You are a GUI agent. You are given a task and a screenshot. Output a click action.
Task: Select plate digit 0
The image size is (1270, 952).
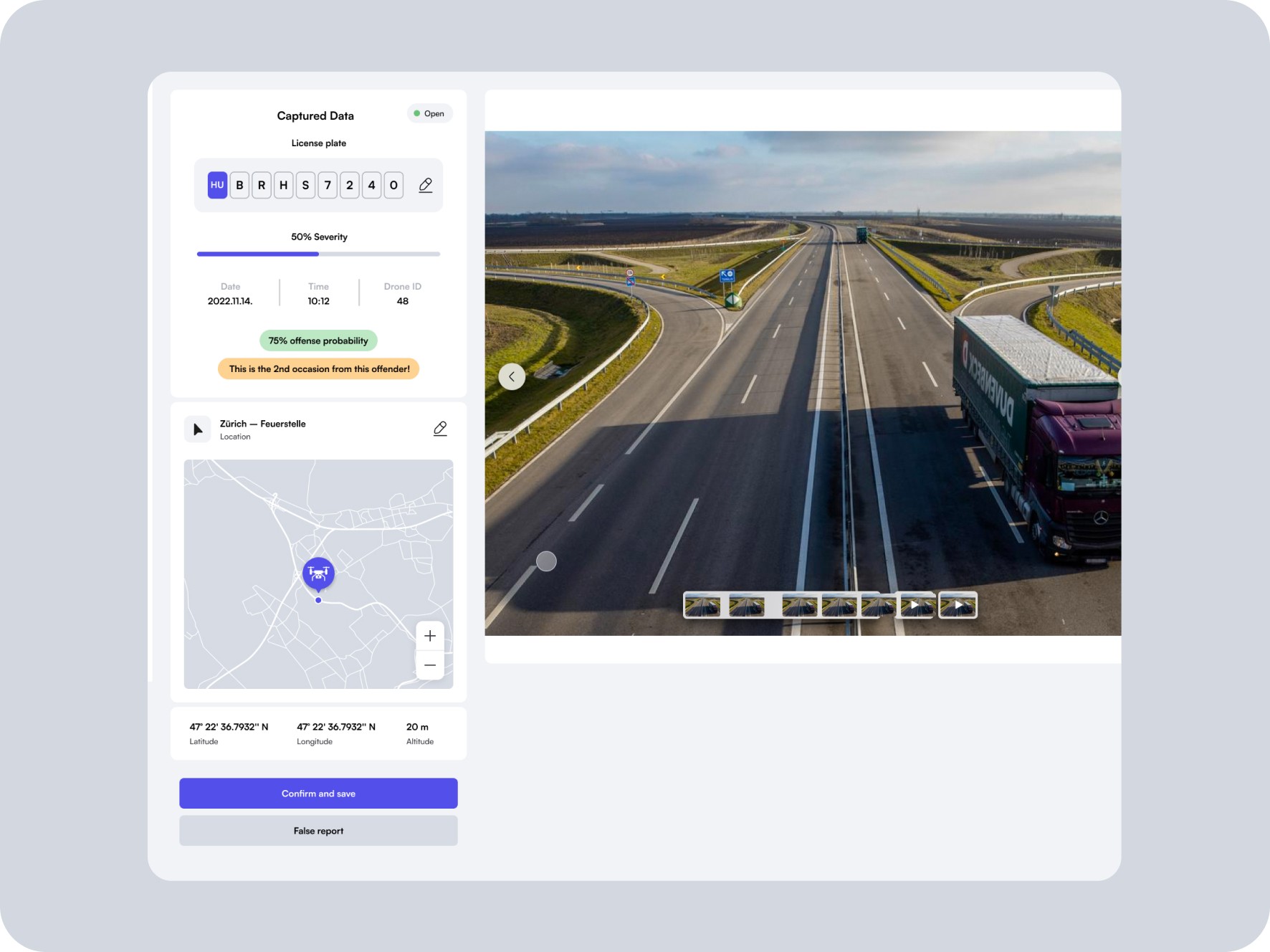(x=393, y=185)
